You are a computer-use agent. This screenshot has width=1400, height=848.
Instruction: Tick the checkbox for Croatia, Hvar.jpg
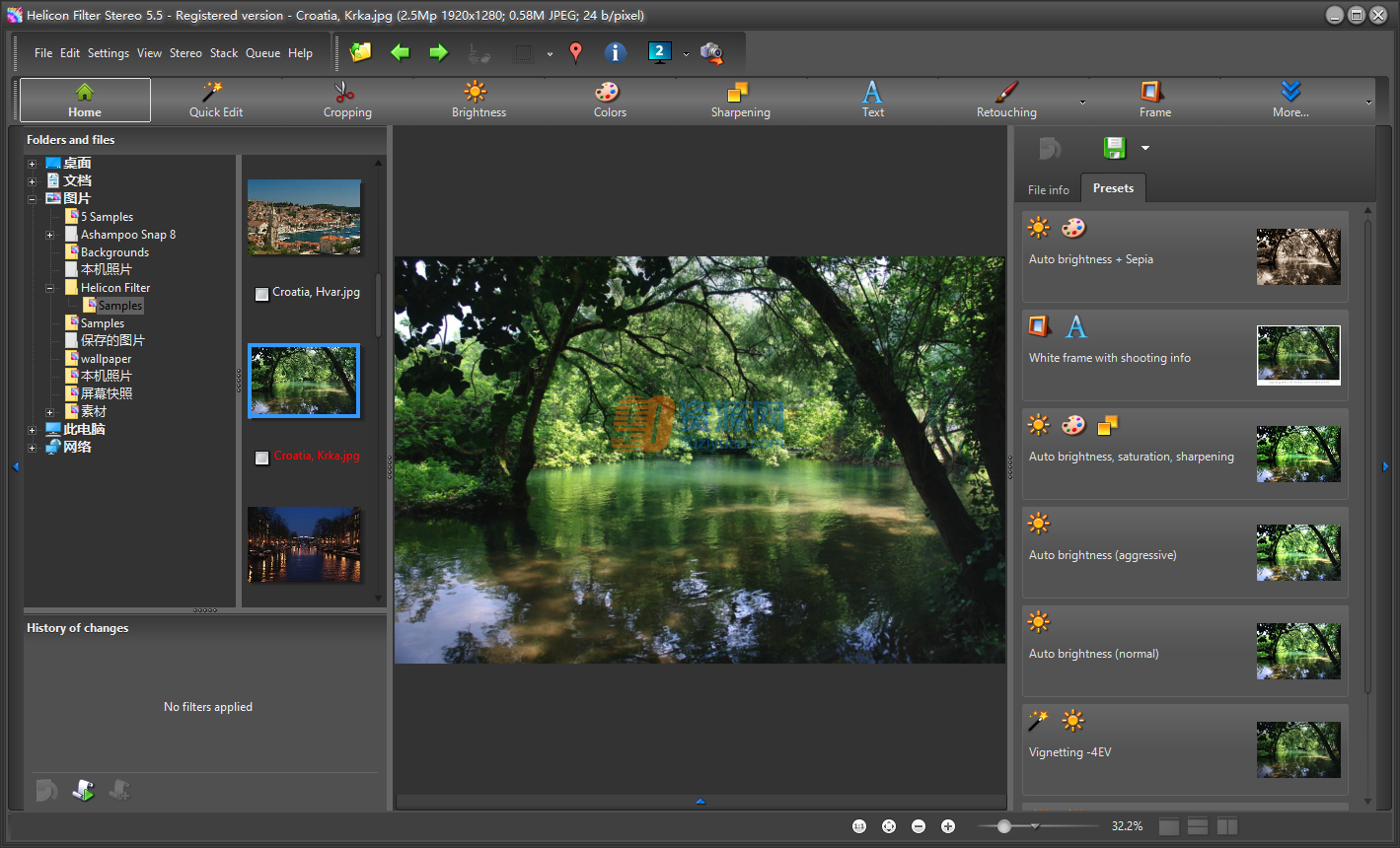click(x=261, y=294)
